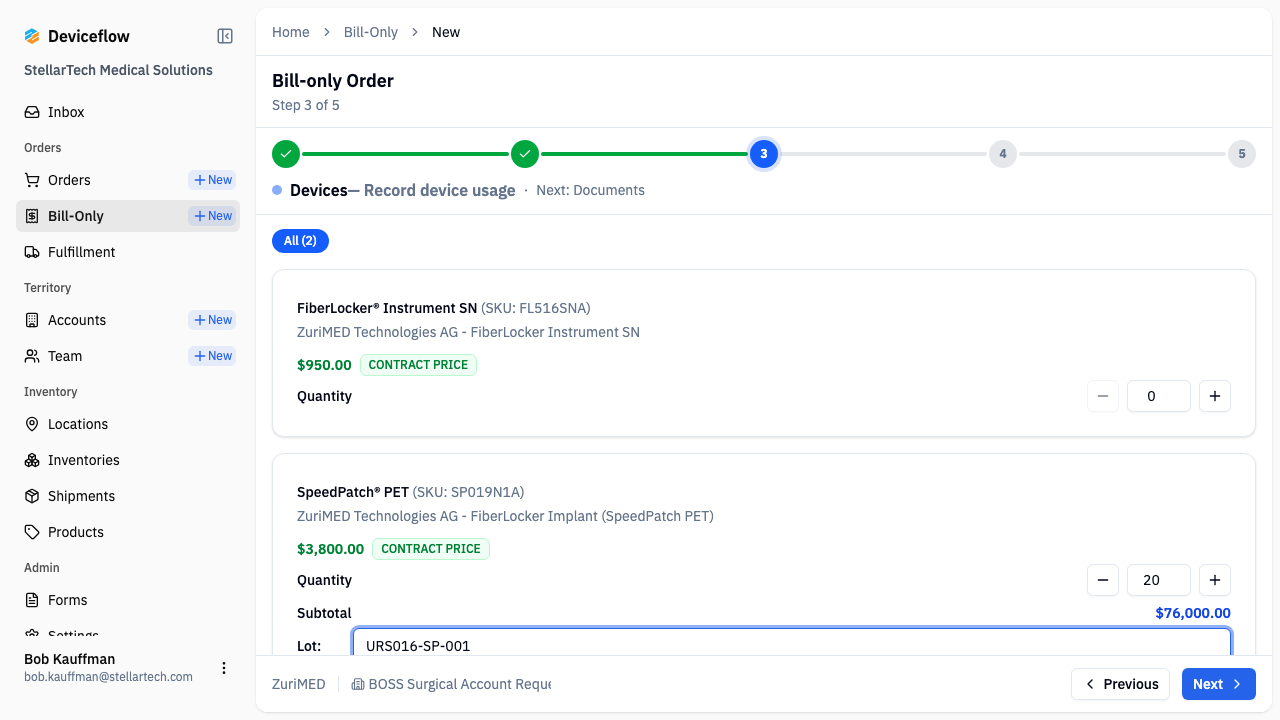Open user menu three-dot icon

click(x=224, y=668)
